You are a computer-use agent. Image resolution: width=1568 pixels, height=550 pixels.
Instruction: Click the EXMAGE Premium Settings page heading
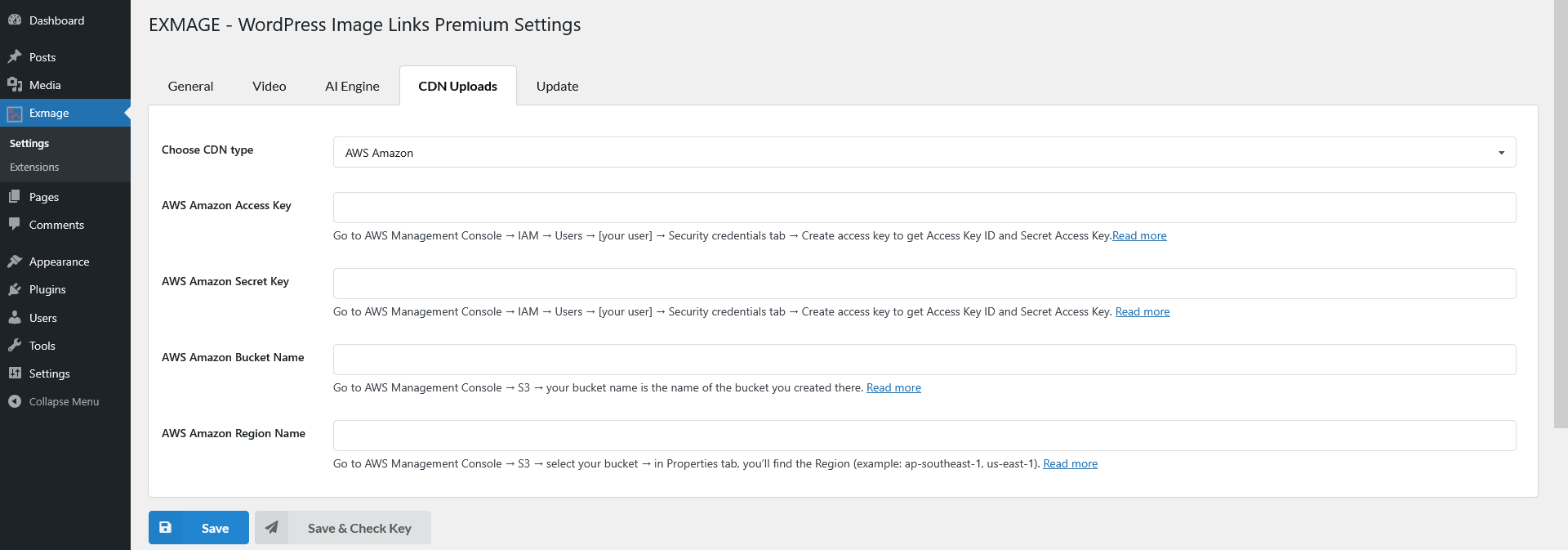(364, 25)
